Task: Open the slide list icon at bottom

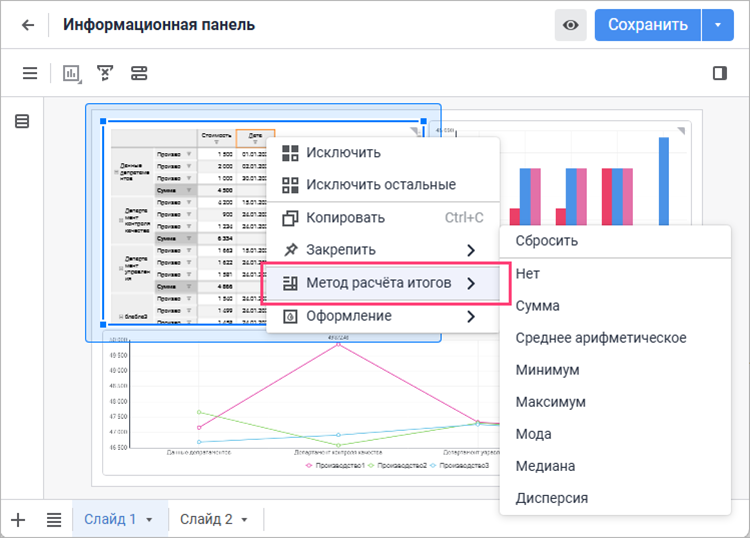Action: click(x=54, y=519)
